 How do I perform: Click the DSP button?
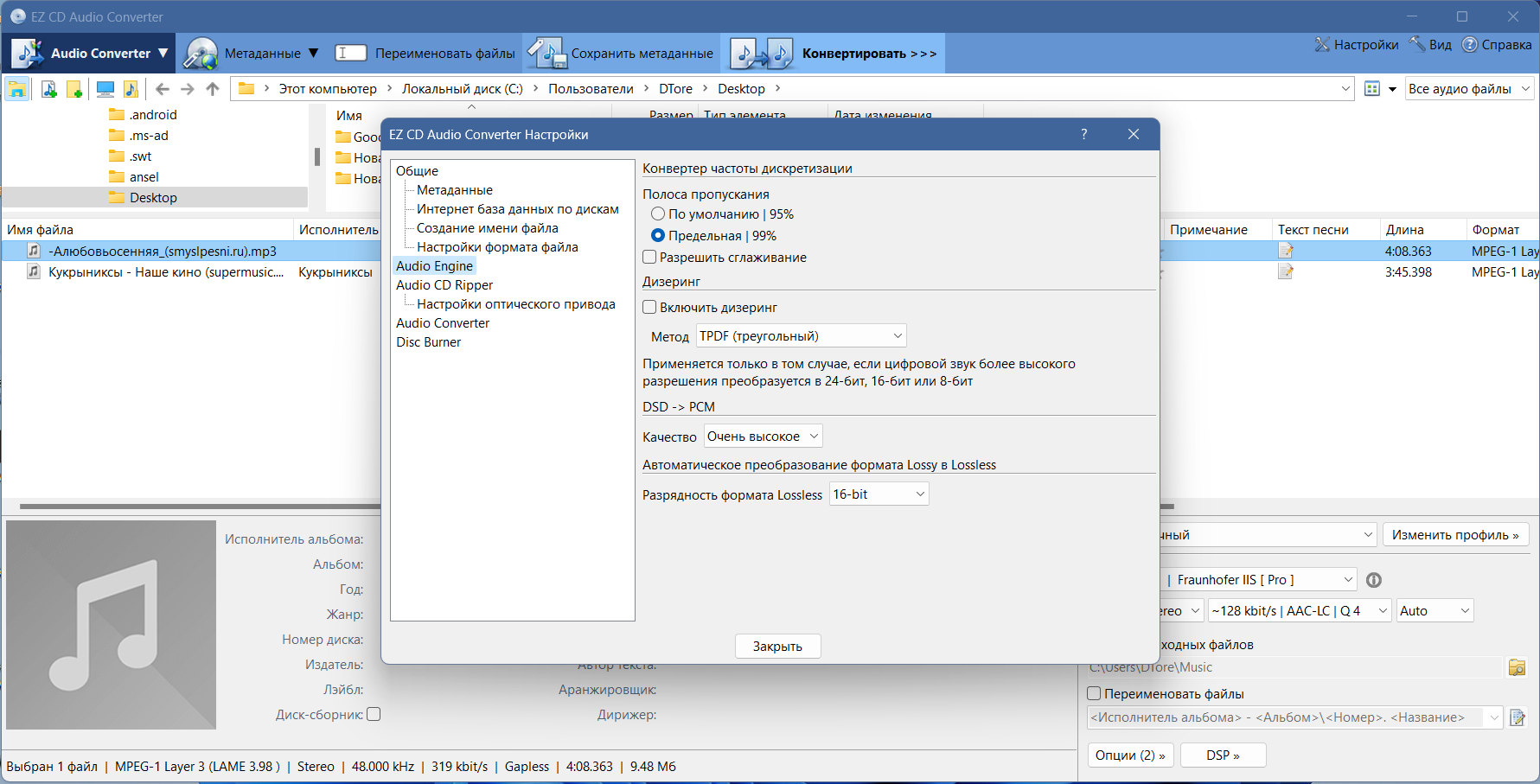coord(1223,755)
